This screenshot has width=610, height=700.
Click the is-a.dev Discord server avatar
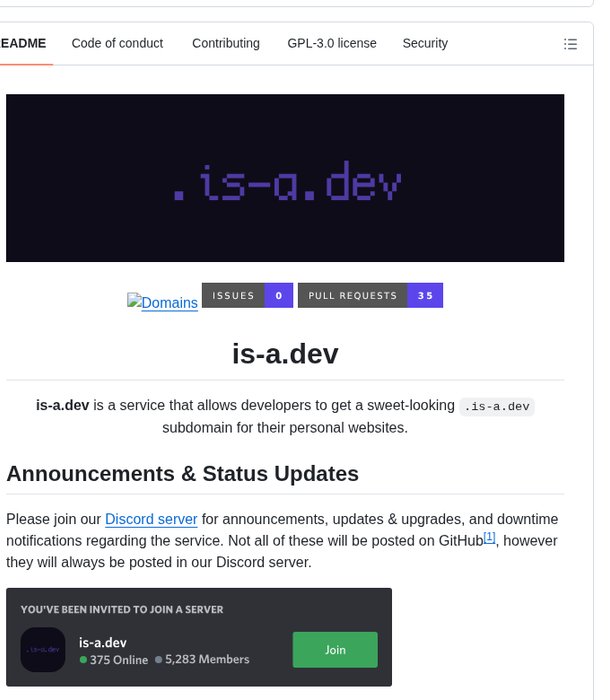pyautogui.click(x=43, y=650)
